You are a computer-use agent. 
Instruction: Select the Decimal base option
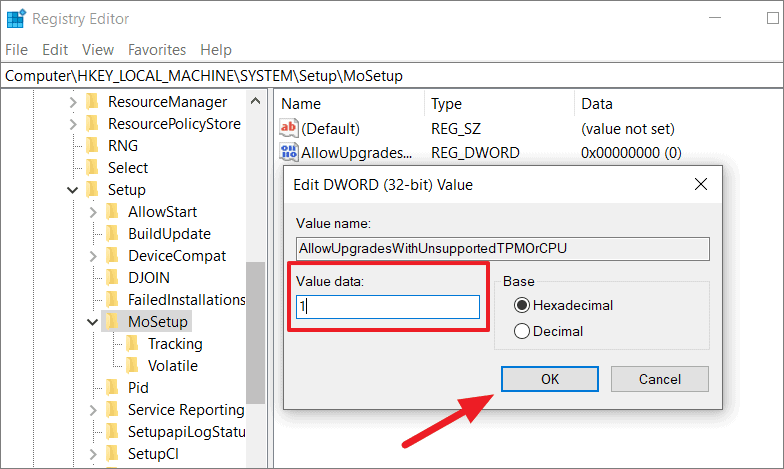522,331
